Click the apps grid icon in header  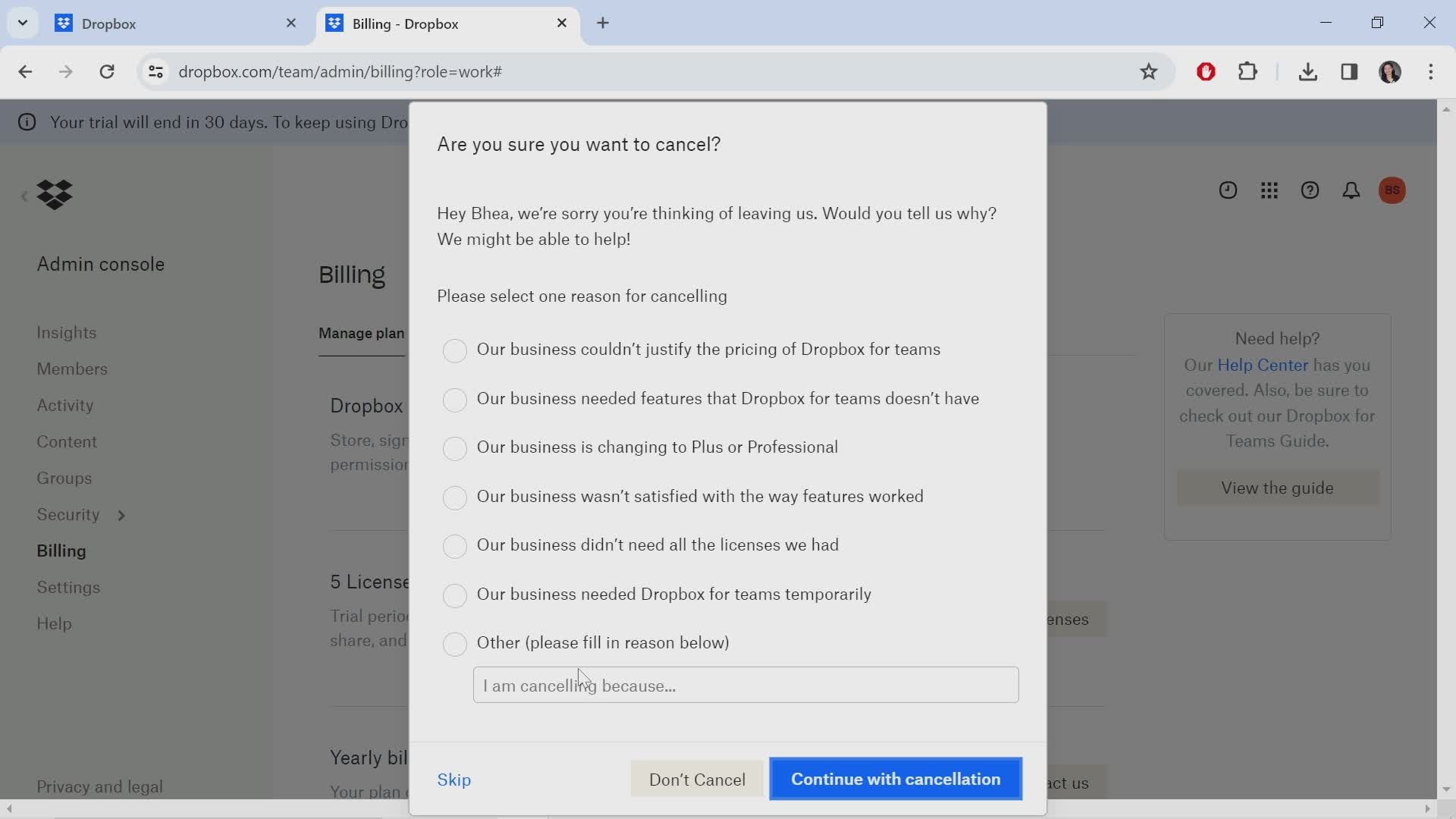pyautogui.click(x=1270, y=190)
